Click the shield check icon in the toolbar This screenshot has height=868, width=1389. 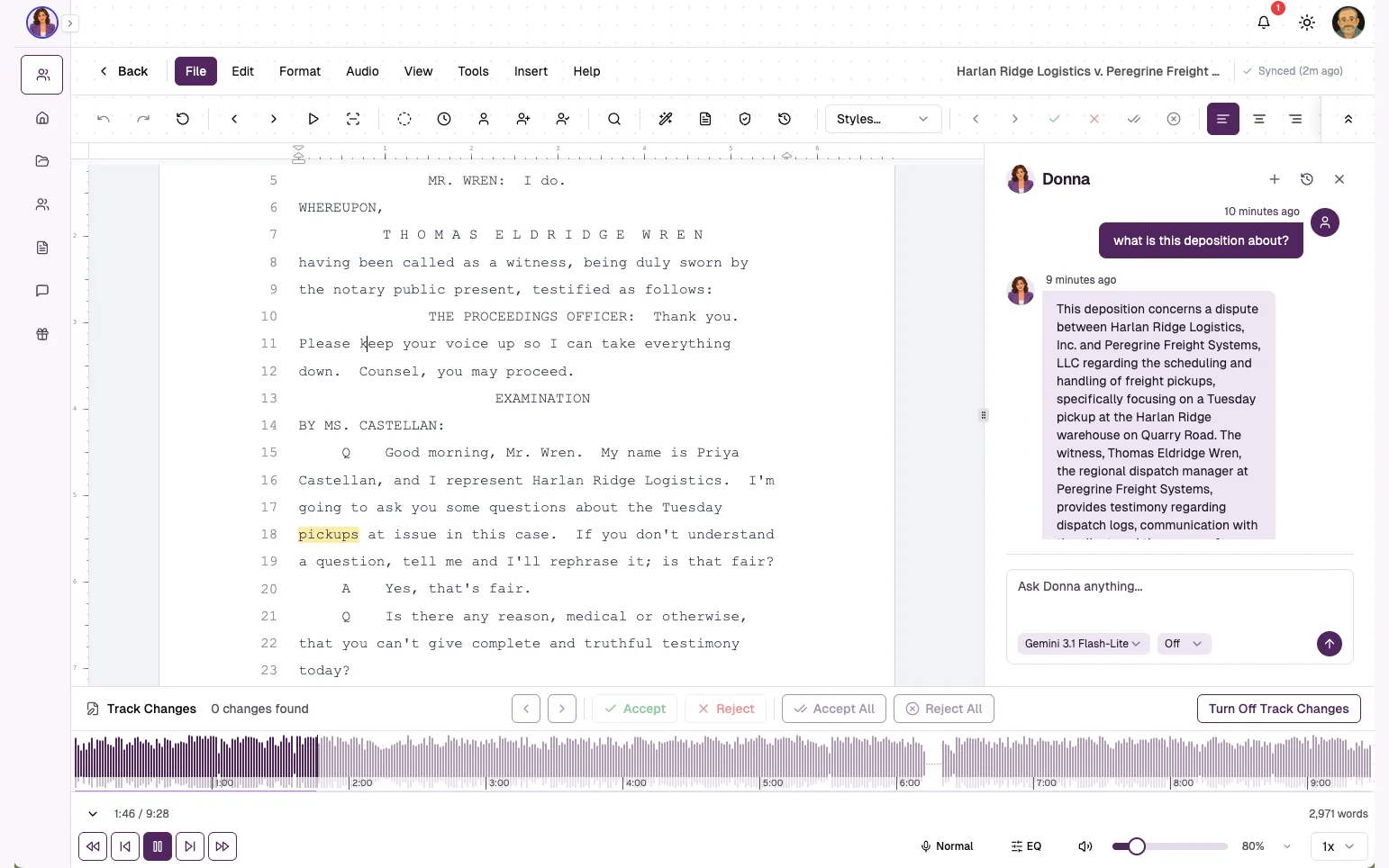coord(745,119)
